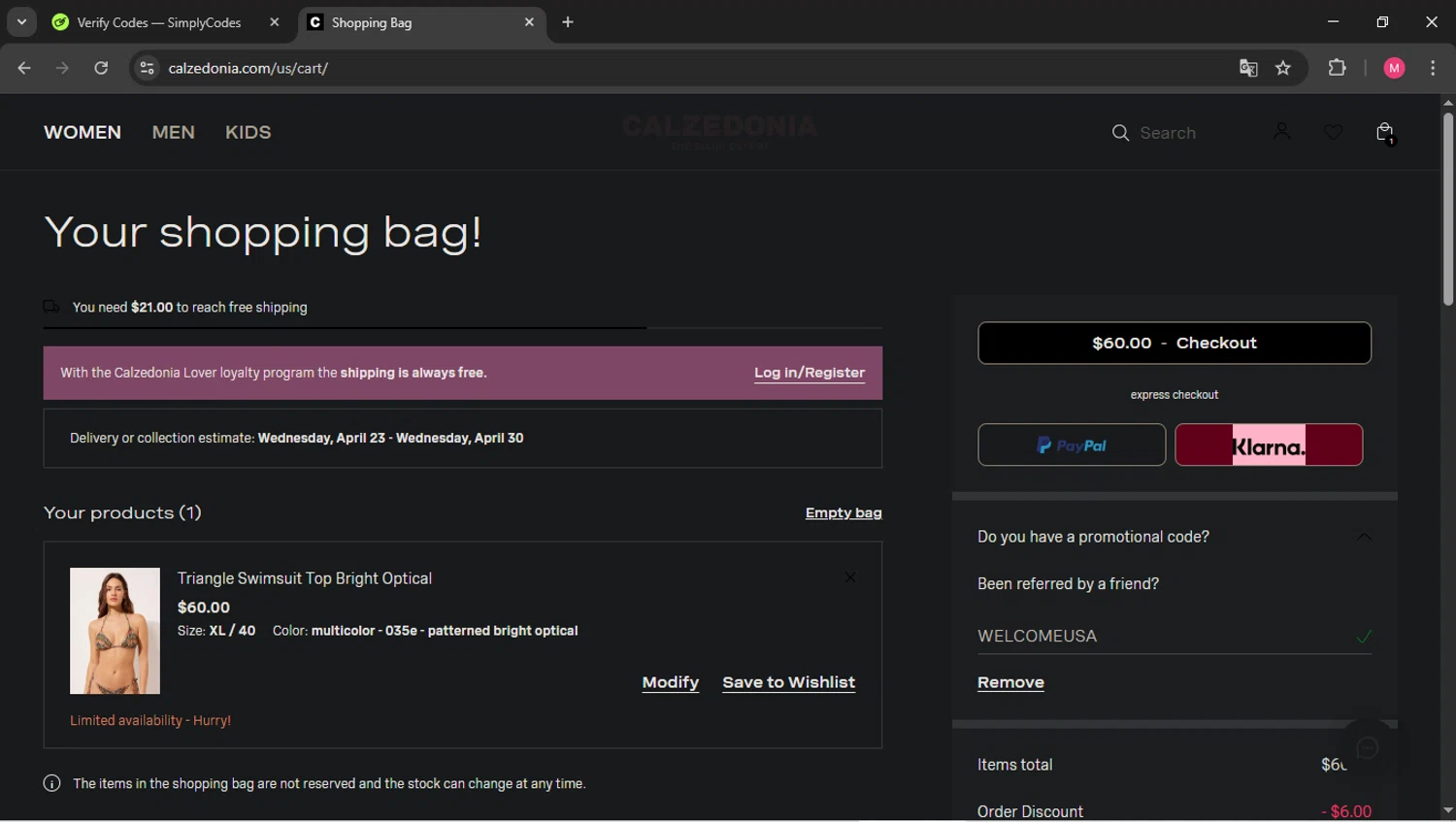Click the vertical page scrollbar

1447,209
